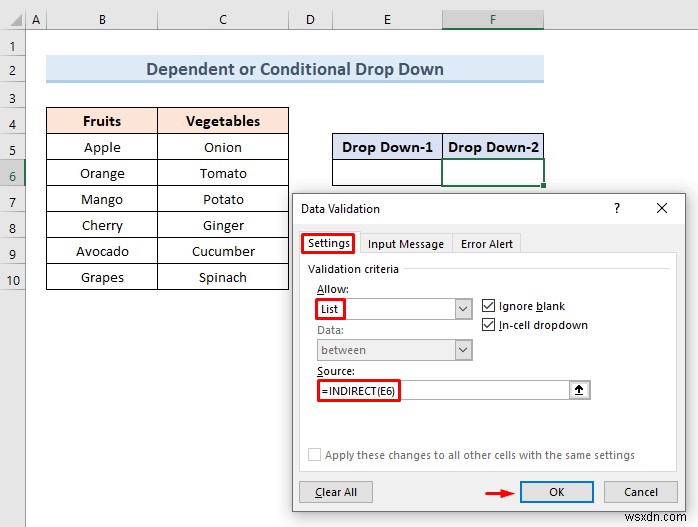Select the Grapes cell

(102, 277)
